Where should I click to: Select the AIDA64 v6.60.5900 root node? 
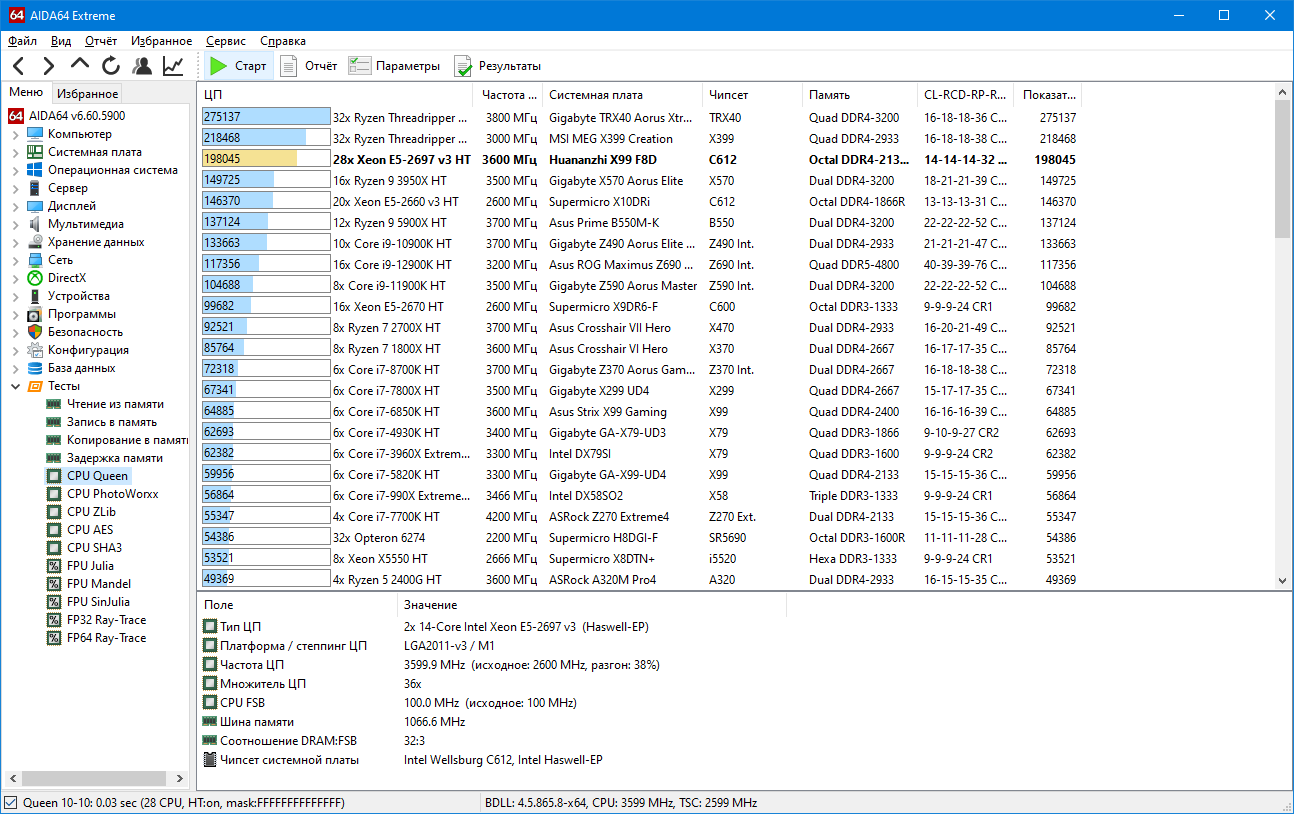coord(76,116)
